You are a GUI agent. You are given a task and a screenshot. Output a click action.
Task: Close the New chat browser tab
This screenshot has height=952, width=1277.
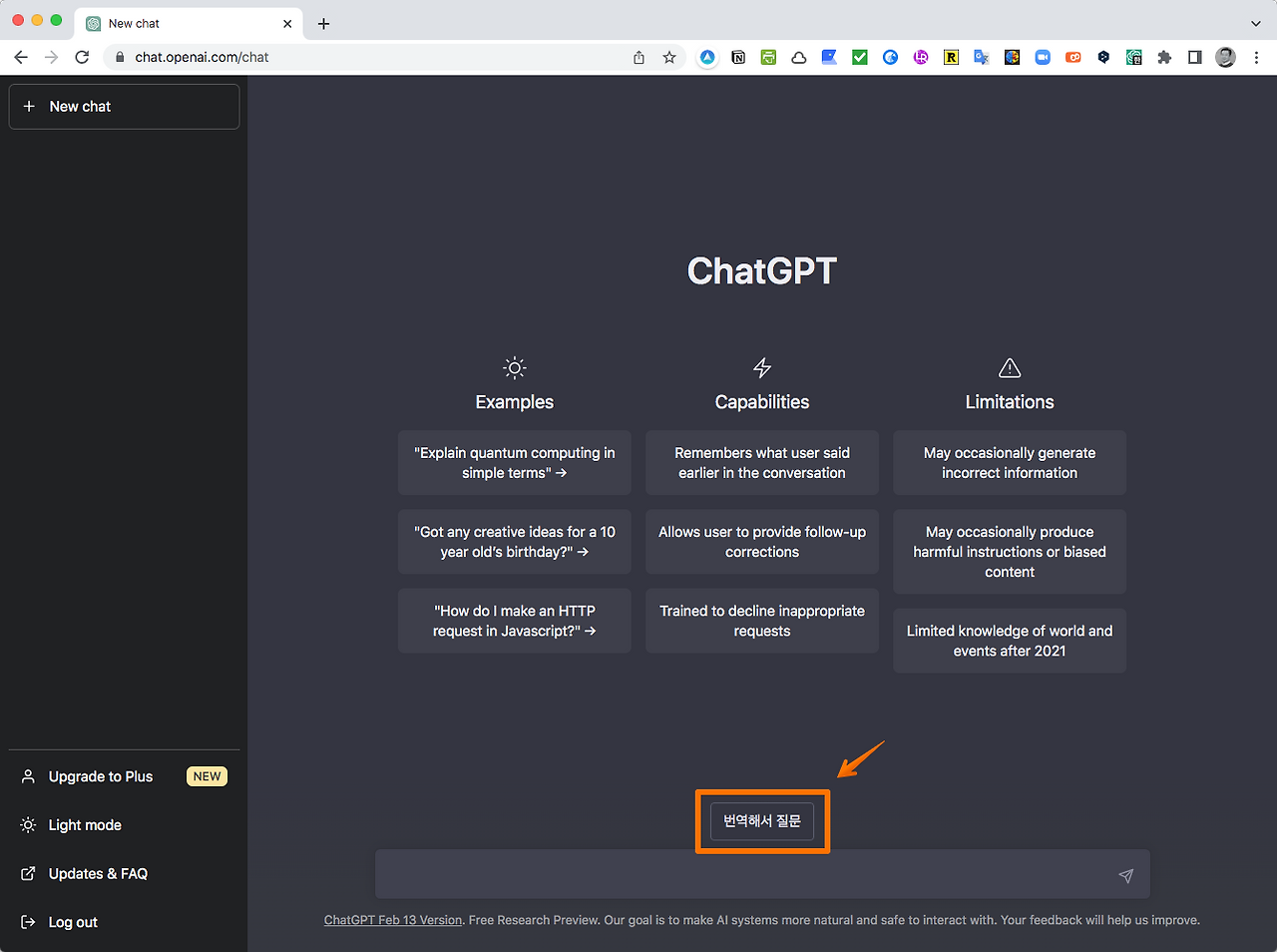pyautogui.click(x=287, y=23)
